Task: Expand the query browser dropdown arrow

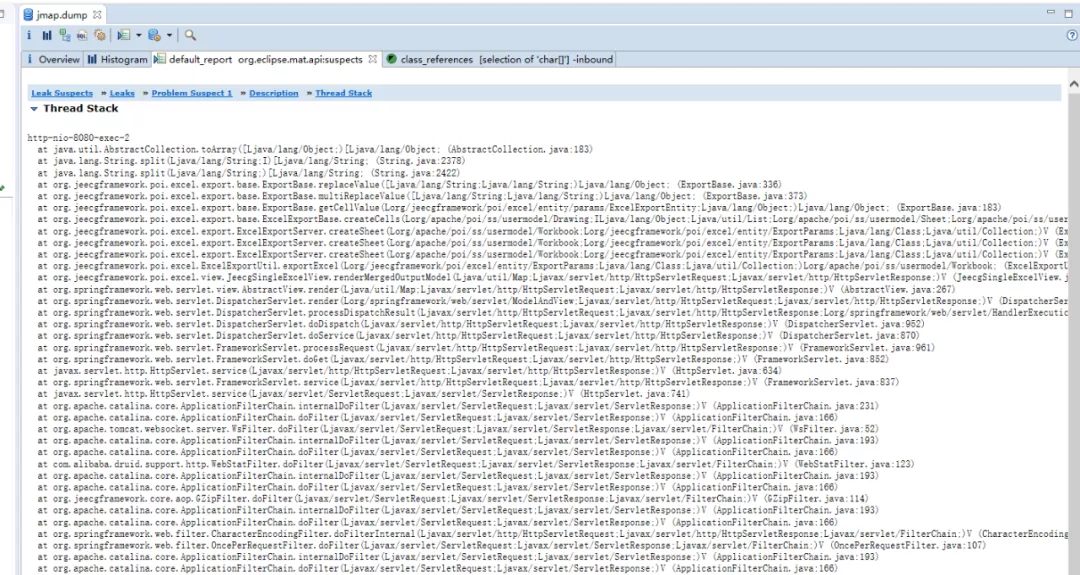Action: [169, 35]
